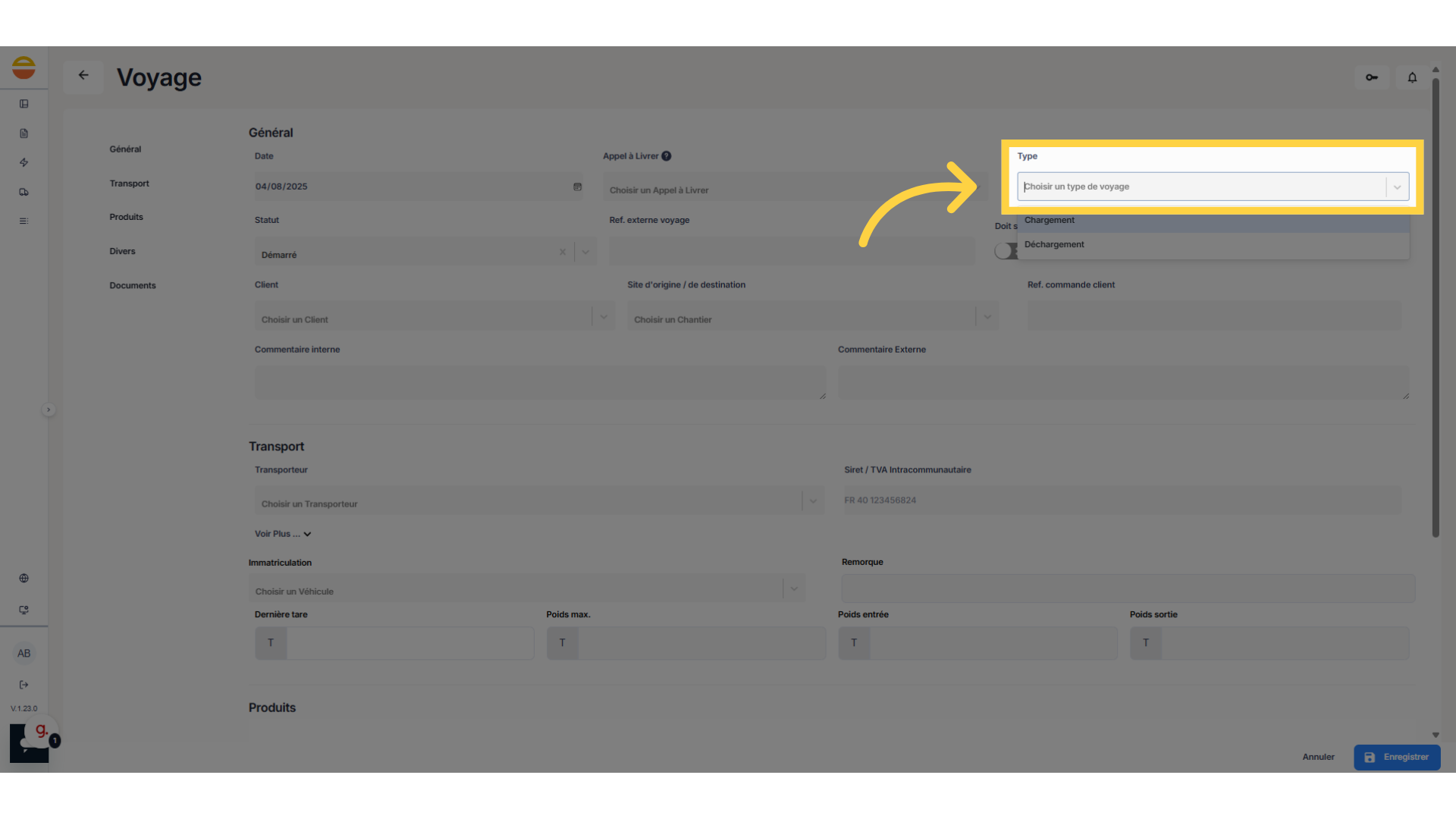Clear the Démarré status selection
The image size is (1456, 819).
tap(563, 253)
